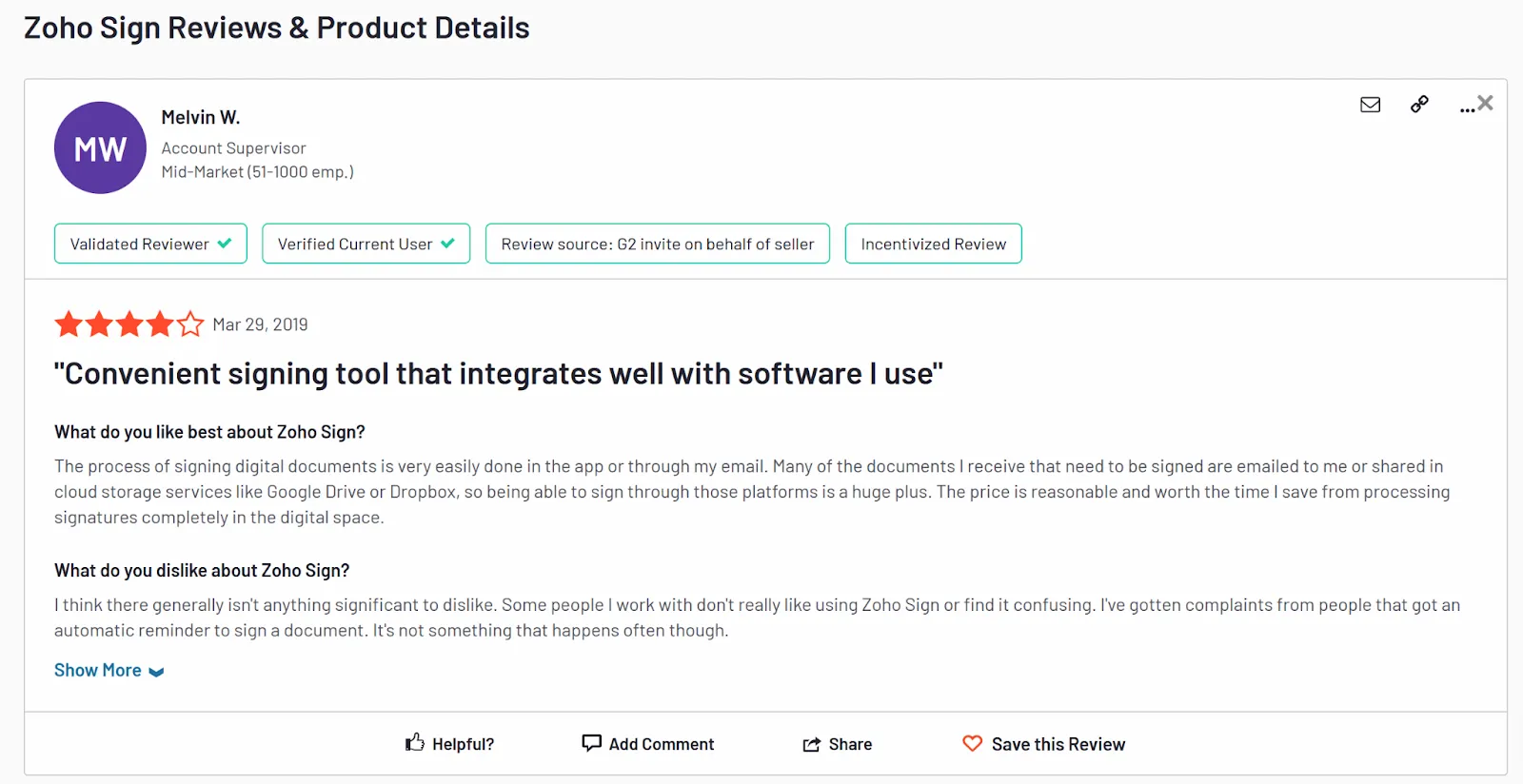Open the Convenient signing tool review title
The image size is (1523, 784).
click(499, 374)
